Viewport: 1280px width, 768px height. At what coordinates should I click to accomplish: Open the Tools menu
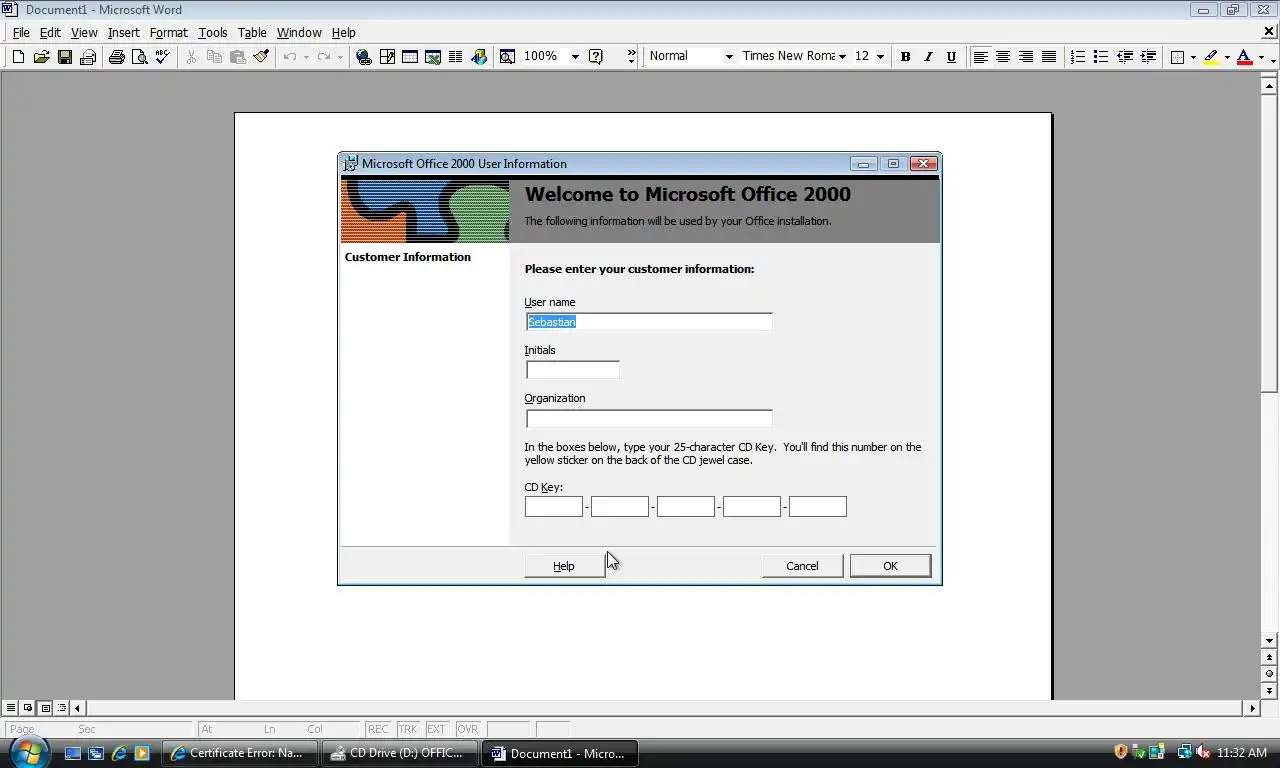(212, 32)
